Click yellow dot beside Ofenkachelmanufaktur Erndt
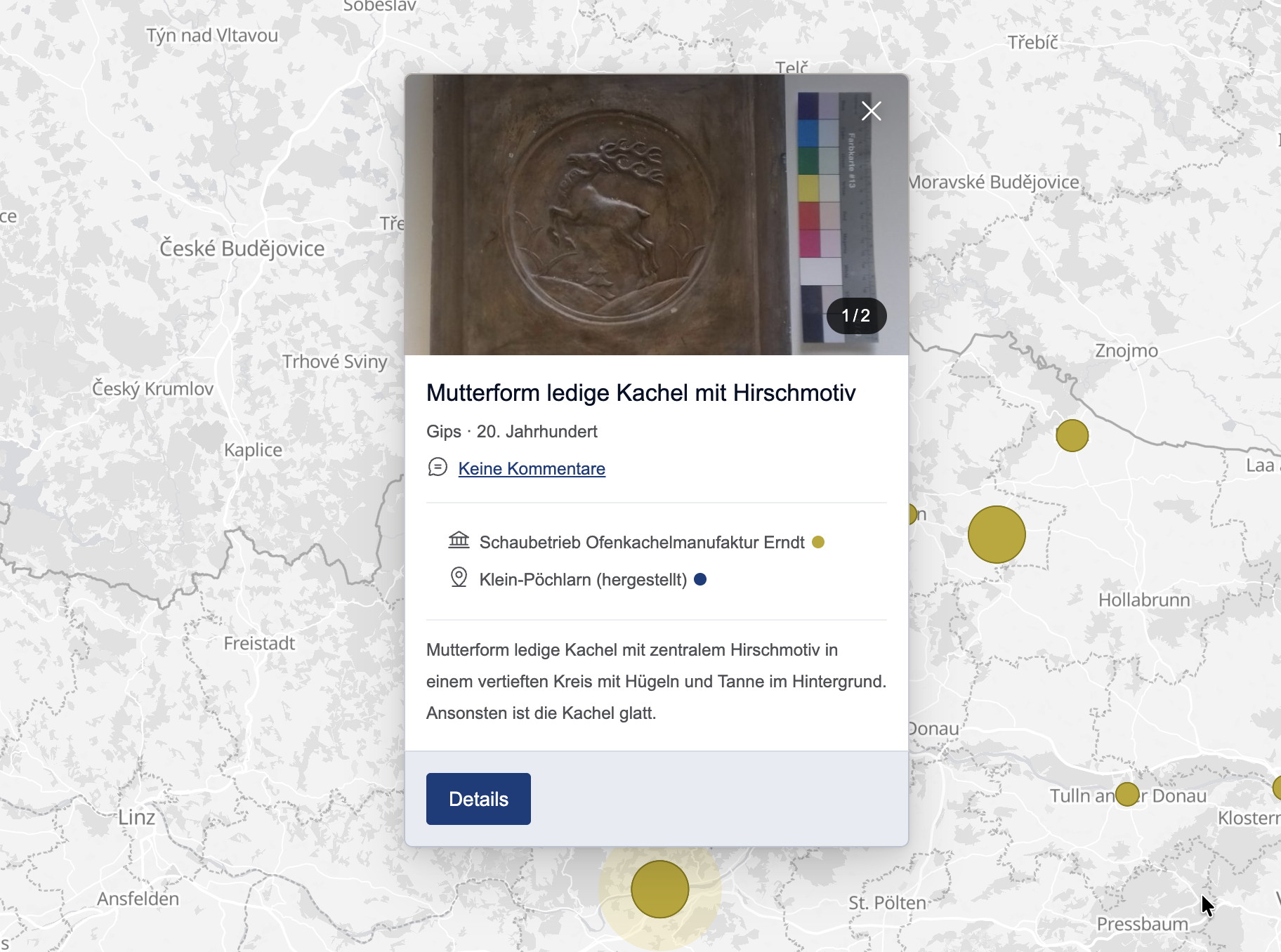The image size is (1281, 952). 818,542
